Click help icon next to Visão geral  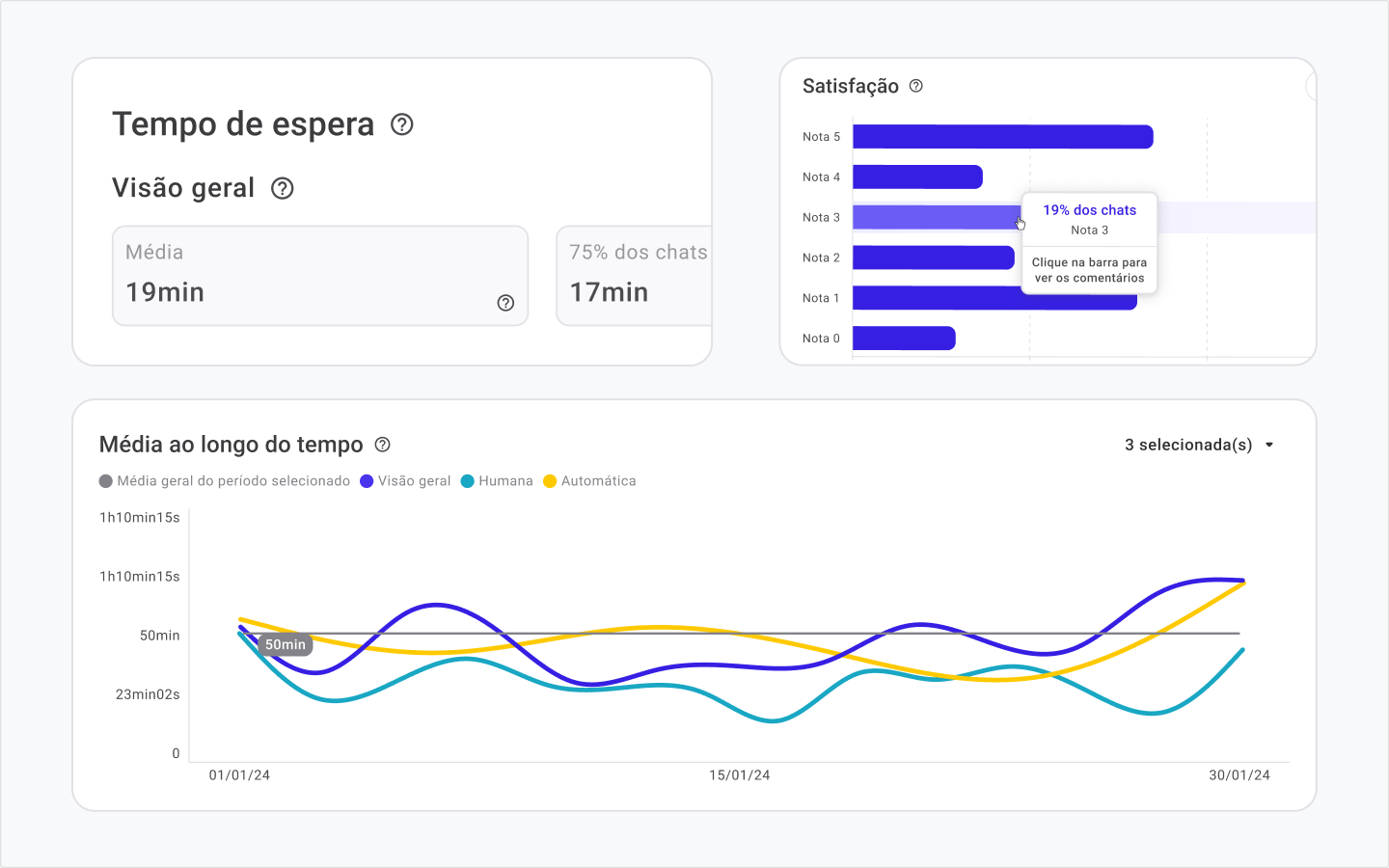[x=282, y=188]
